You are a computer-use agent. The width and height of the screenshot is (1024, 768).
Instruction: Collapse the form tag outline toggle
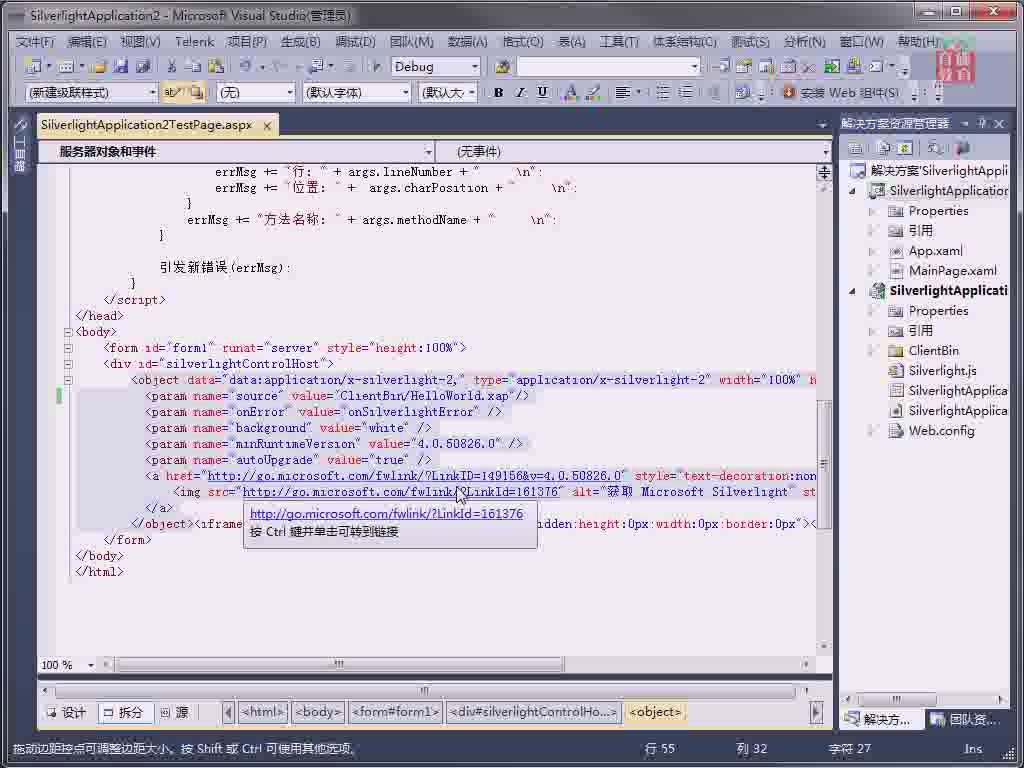click(x=68, y=348)
